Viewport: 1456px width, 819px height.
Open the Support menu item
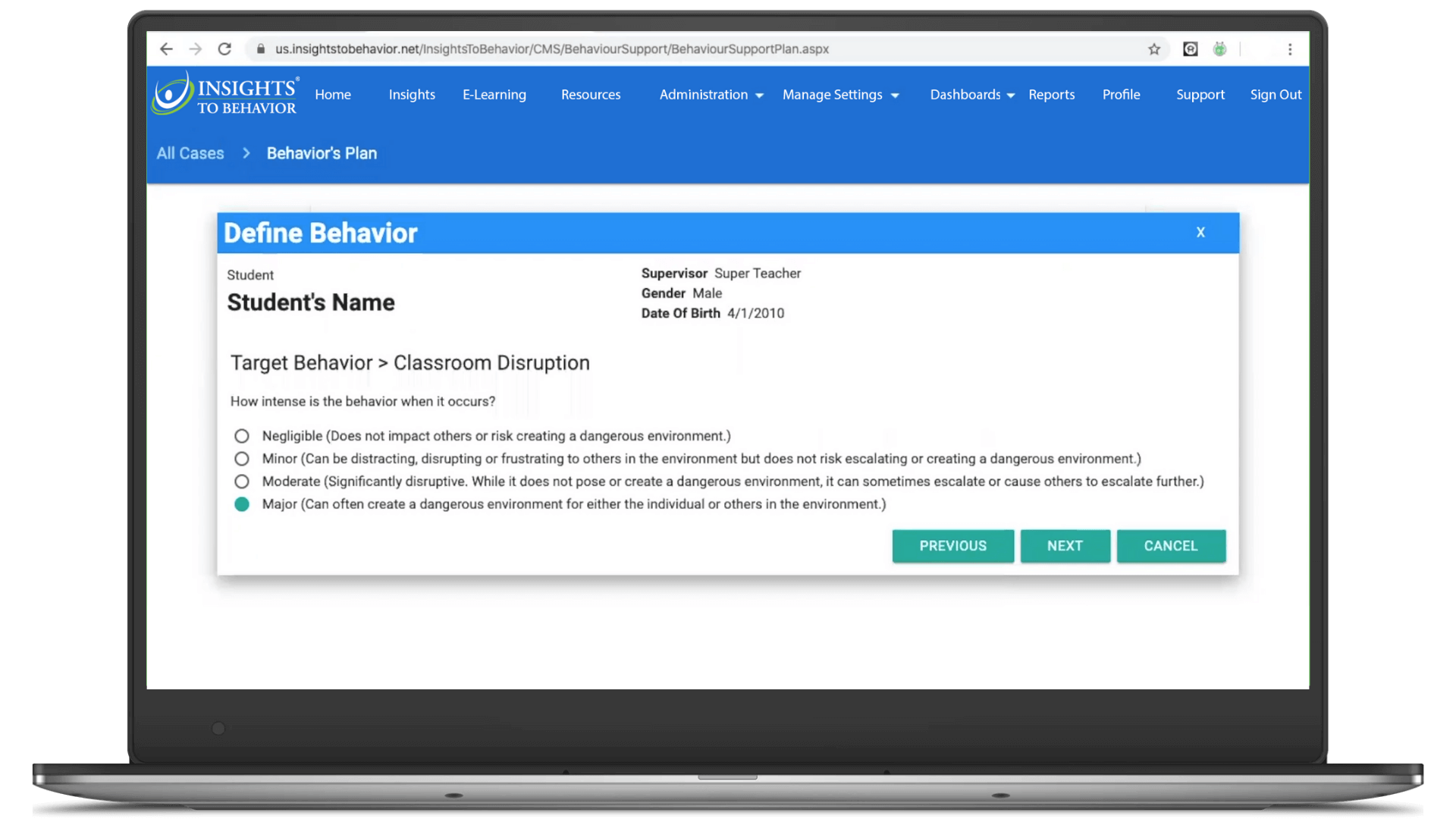tap(1200, 95)
